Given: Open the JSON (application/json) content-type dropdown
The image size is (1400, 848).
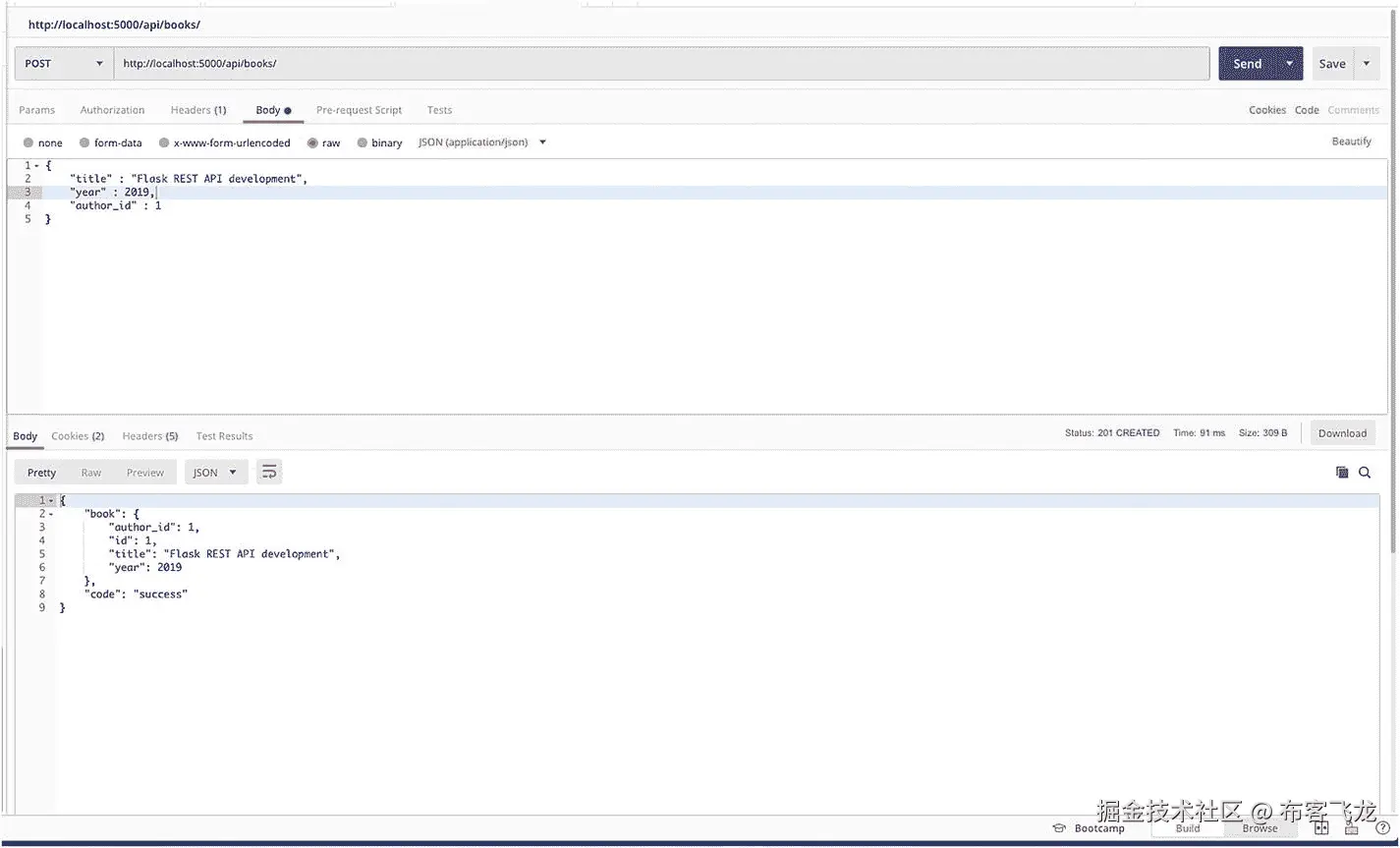Looking at the screenshot, I should coord(480,141).
